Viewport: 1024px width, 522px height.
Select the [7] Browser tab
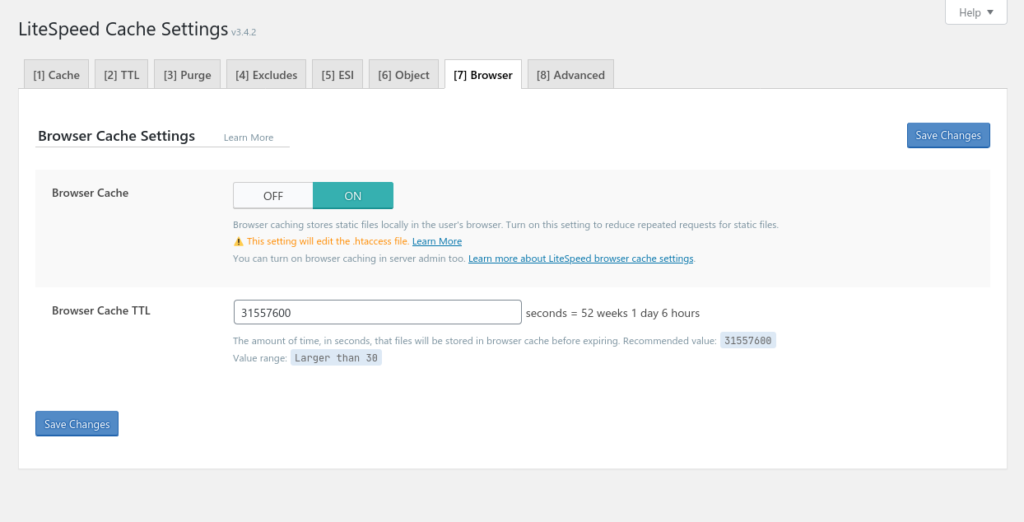click(483, 74)
